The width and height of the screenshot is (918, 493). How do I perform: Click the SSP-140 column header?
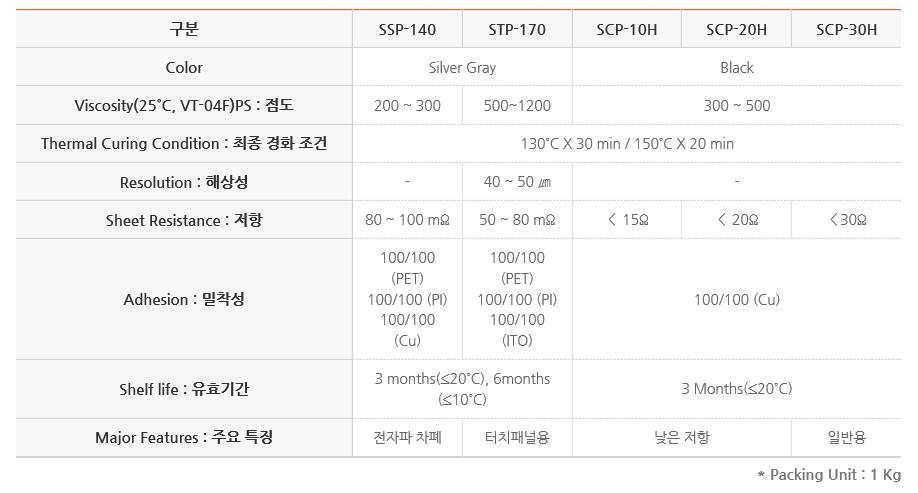pos(407,29)
